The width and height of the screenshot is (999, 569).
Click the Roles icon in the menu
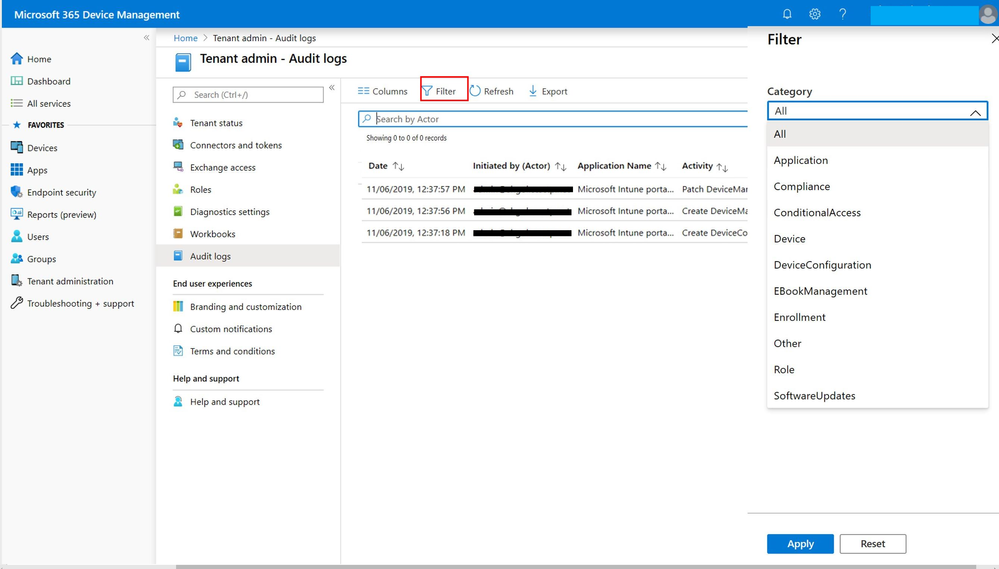coord(178,189)
